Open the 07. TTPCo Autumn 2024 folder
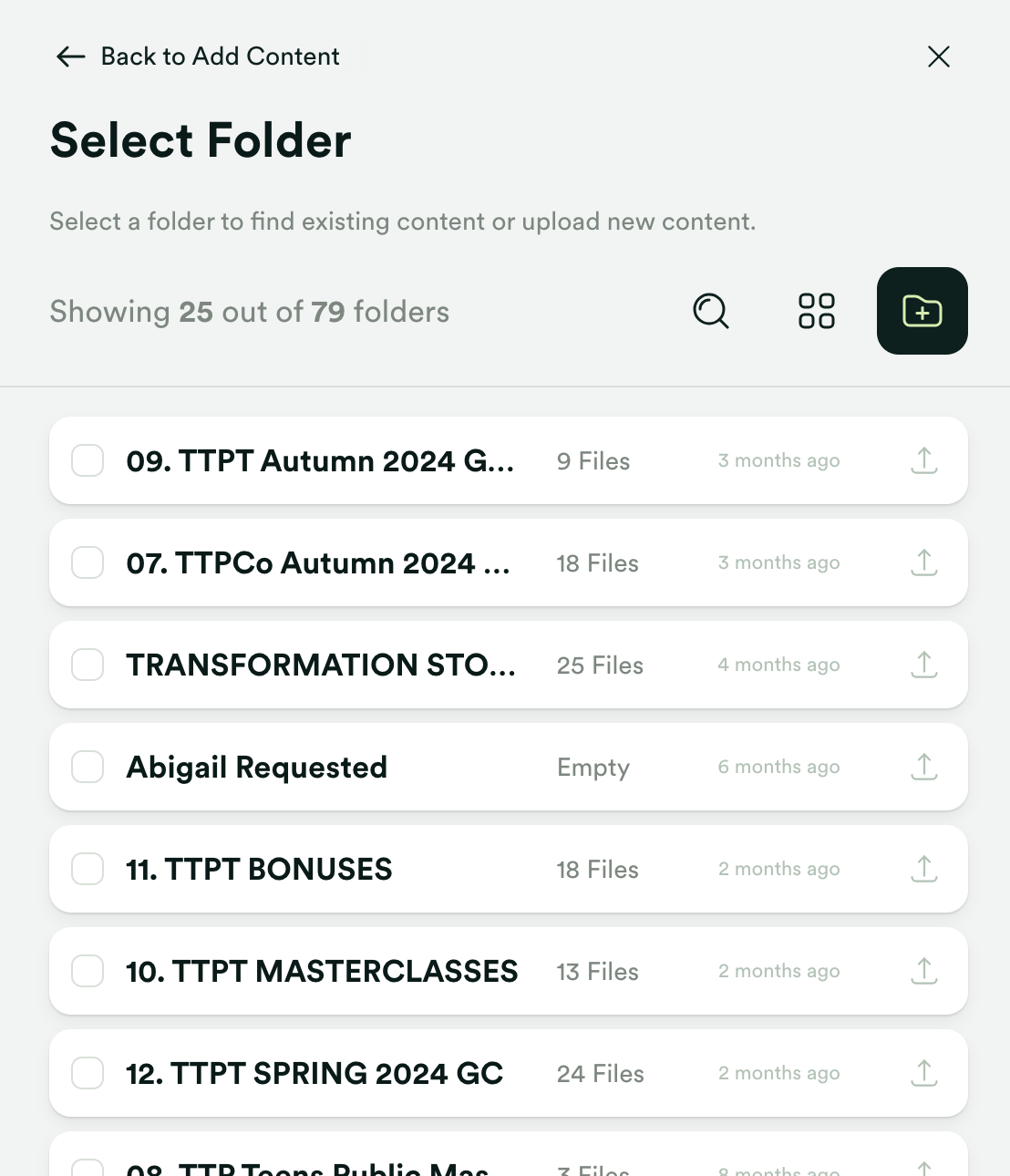The height and width of the screenshot is (1176, 1010). [x=317, y=563]
